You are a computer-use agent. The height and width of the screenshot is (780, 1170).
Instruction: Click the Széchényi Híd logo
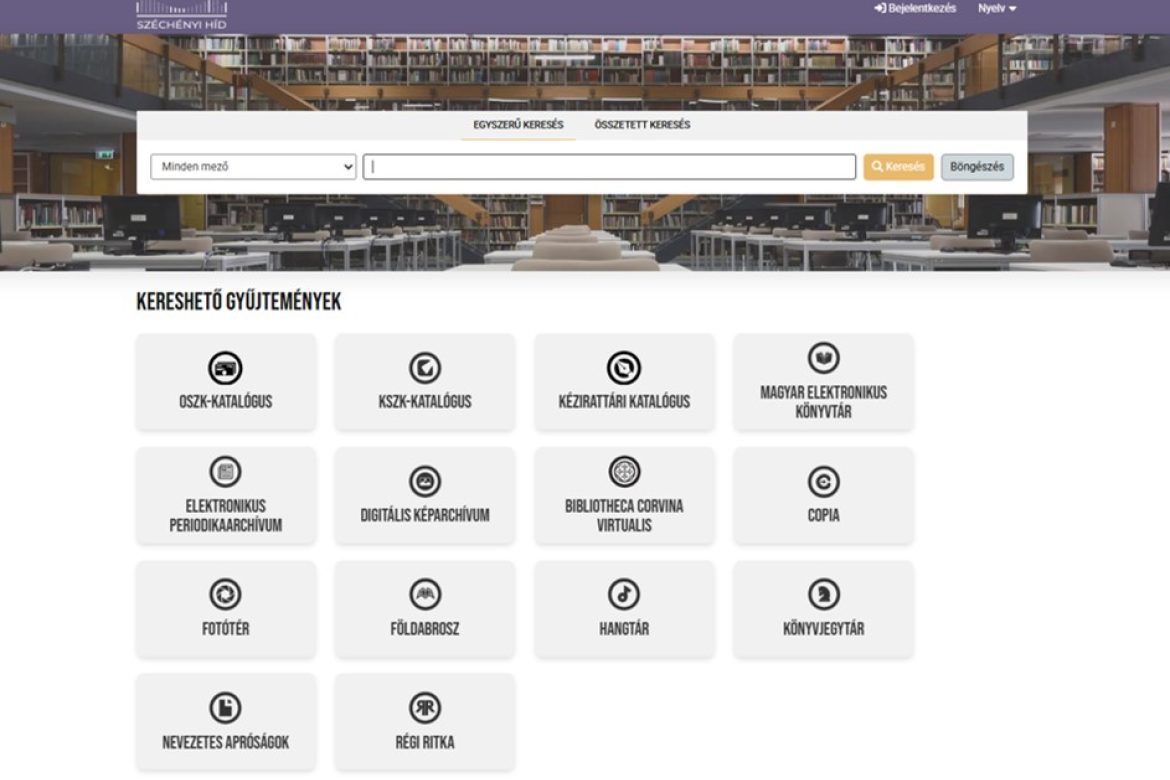[181, 15]
